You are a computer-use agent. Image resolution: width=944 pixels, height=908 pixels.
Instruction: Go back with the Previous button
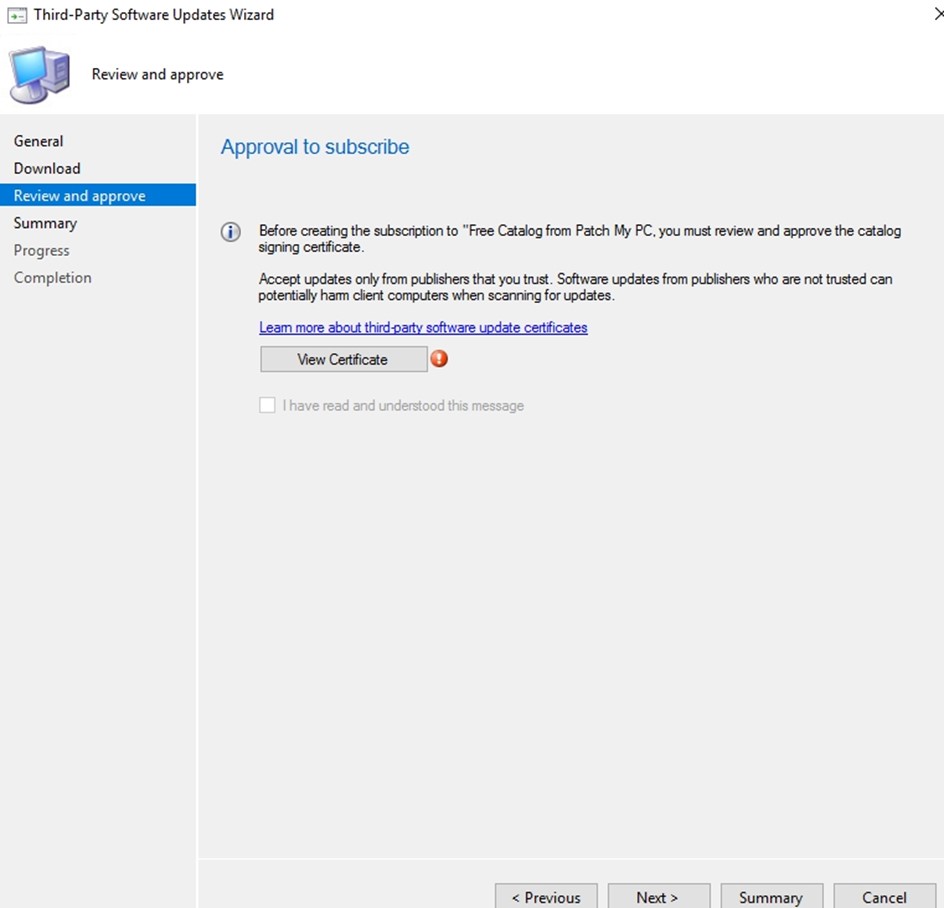(x=546, y=896)
